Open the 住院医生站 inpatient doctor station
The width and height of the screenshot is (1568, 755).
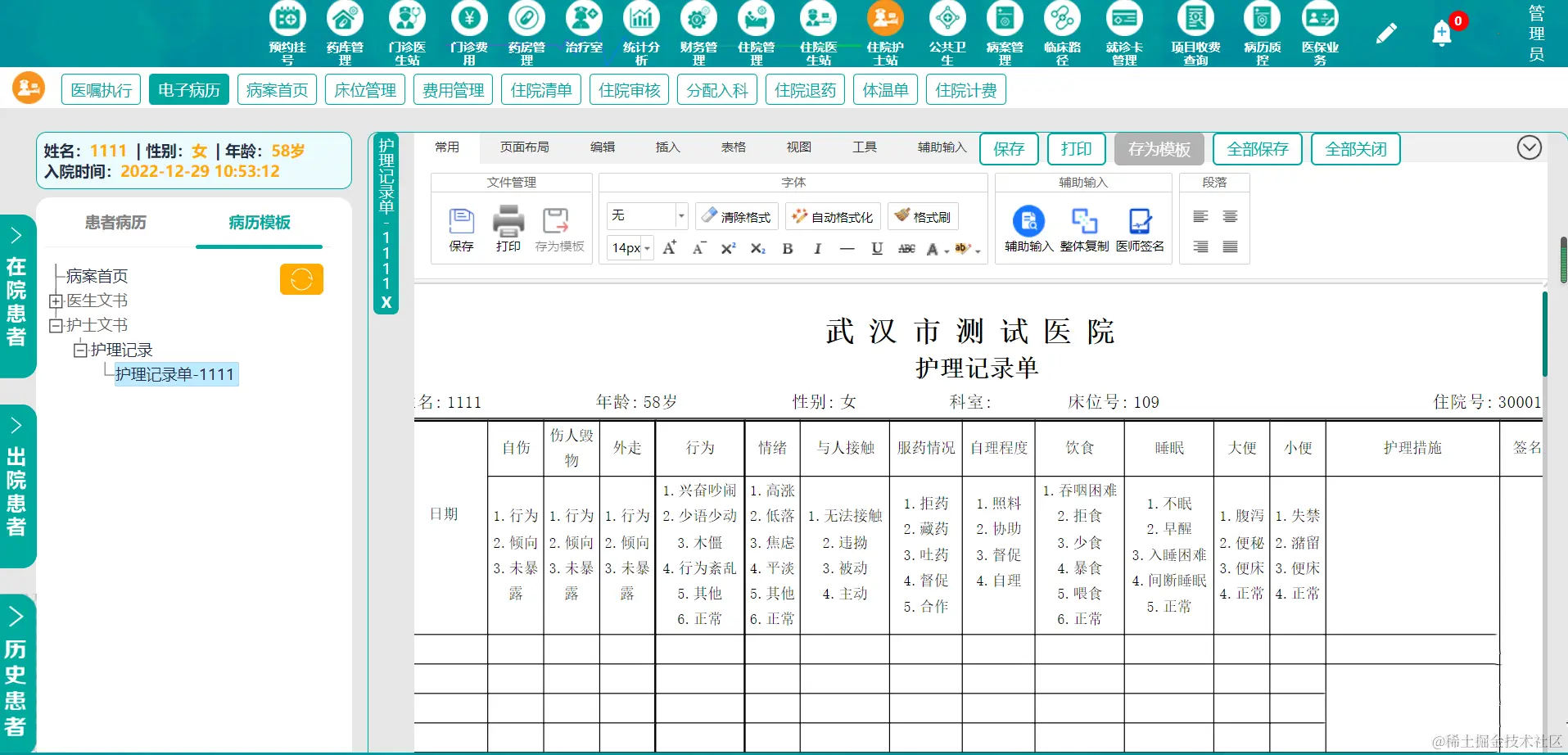tap(818, 33)
